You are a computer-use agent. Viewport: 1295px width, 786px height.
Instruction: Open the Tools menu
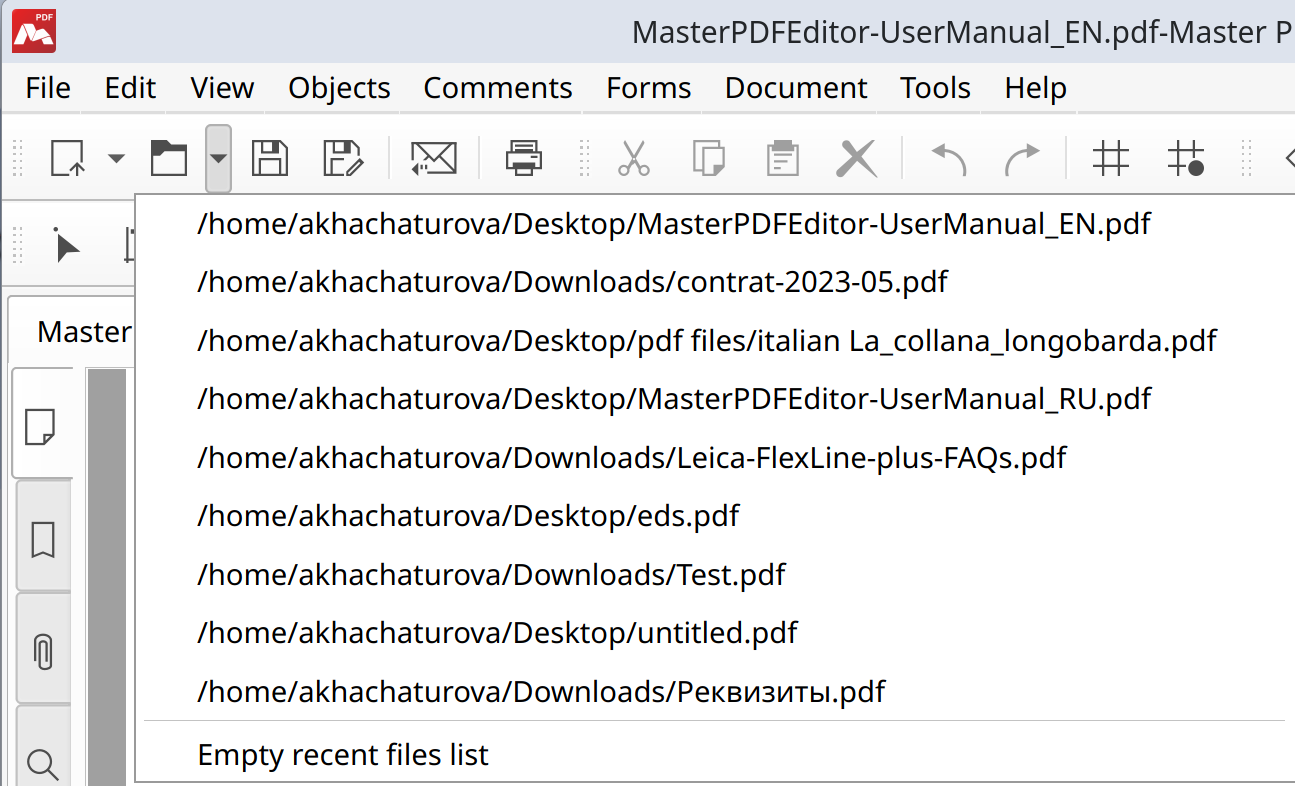935,88
